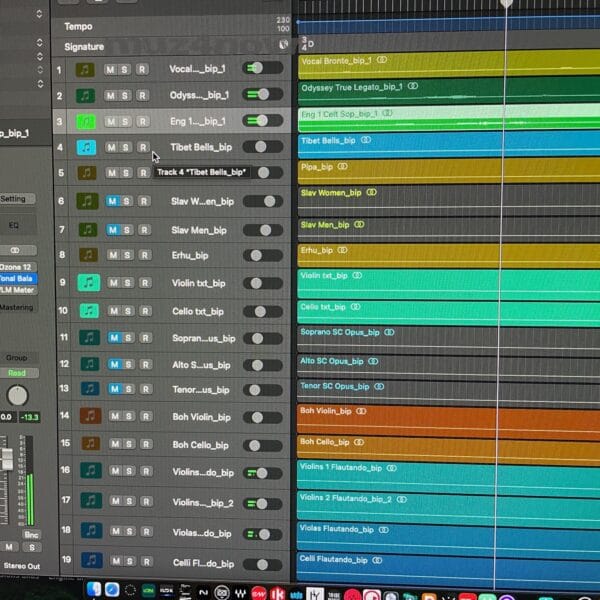This screenshot has width=600, height=600.
Task: Click the Vocal Bronte track instrument icon
Action: coord(85,70)
